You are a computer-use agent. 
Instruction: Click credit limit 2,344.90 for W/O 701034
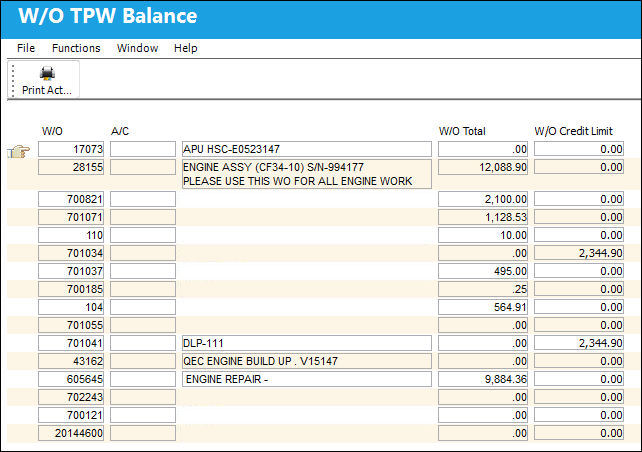579,253
